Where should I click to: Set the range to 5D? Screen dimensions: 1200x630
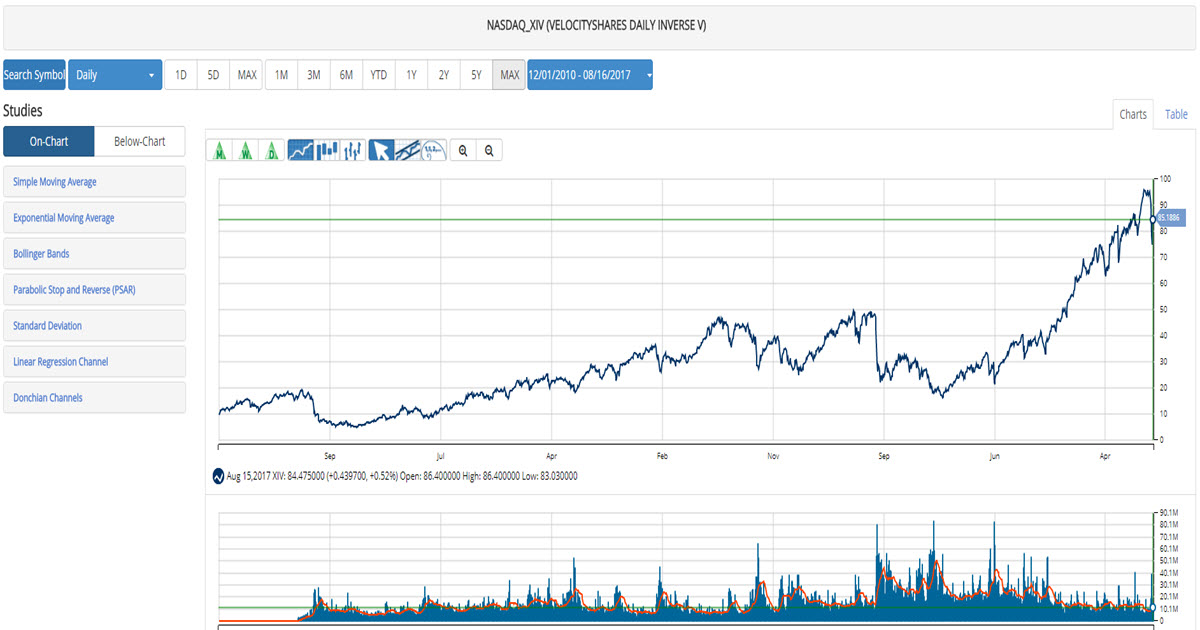pyautogui.click(x=213, y=75)
